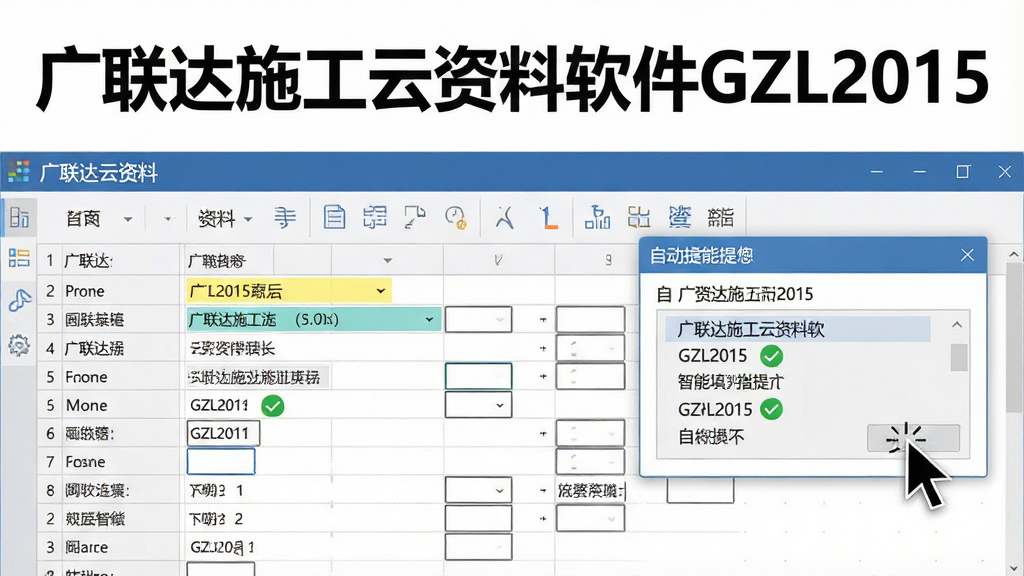Image resolution: width=1024 pixels, height=576 pixels.
Task: Click the 广联达云资料 app logo icon
Action: 19,172
